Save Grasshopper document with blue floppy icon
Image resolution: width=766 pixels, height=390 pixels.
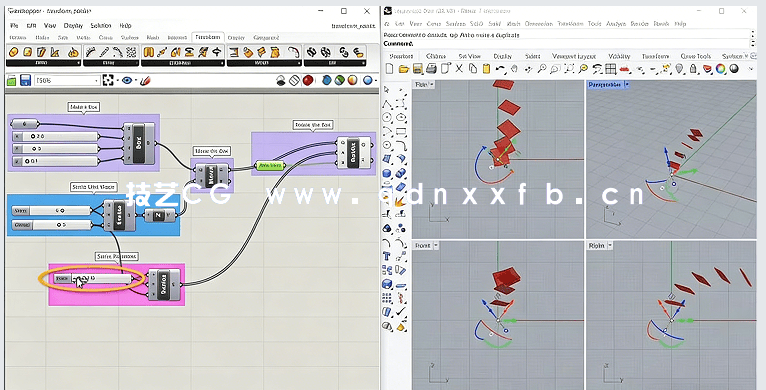coord(25,81)
